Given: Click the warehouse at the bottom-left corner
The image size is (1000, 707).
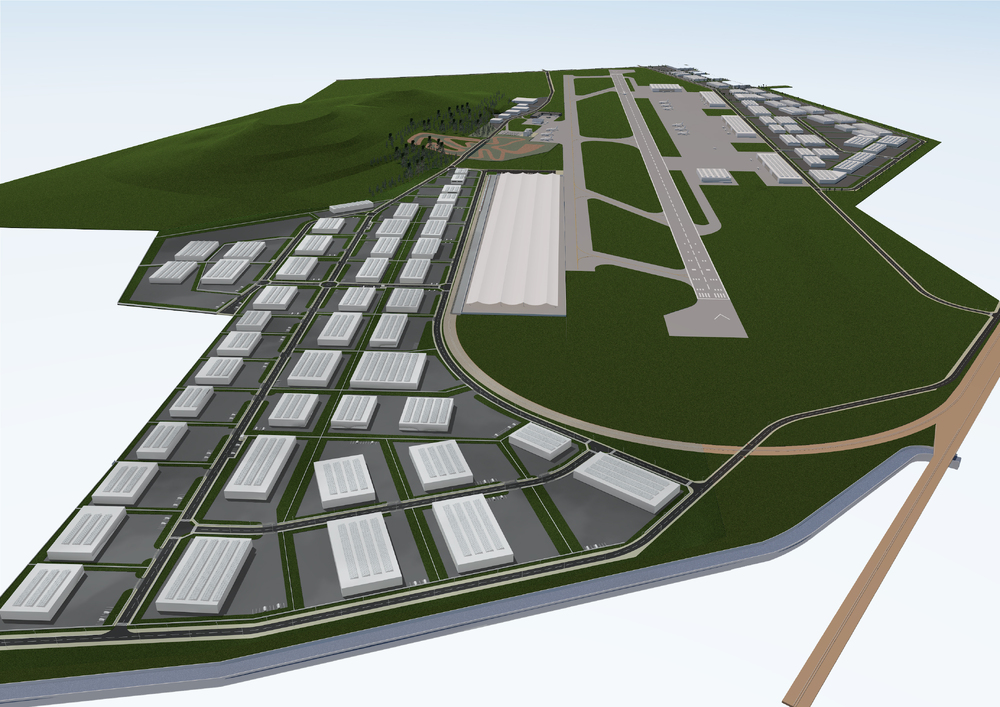Looking at the screenshot, I should pyautogui.click(x=41, y=590).
